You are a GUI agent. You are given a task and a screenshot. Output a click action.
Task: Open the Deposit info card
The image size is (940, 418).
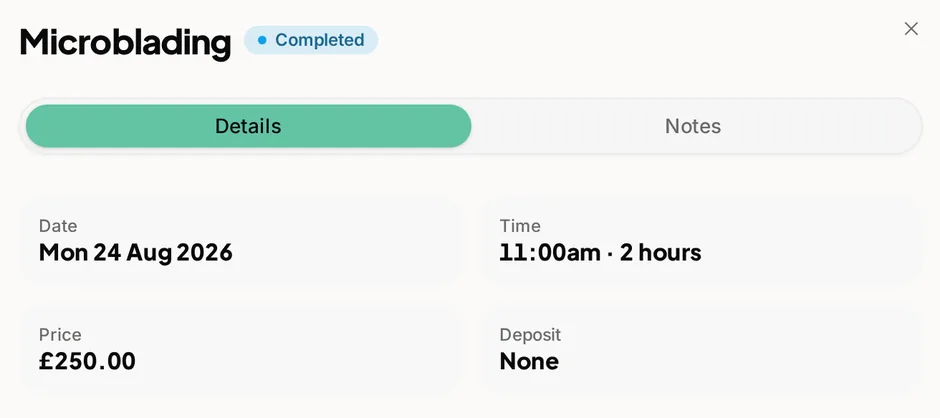[x=702, y=350]
